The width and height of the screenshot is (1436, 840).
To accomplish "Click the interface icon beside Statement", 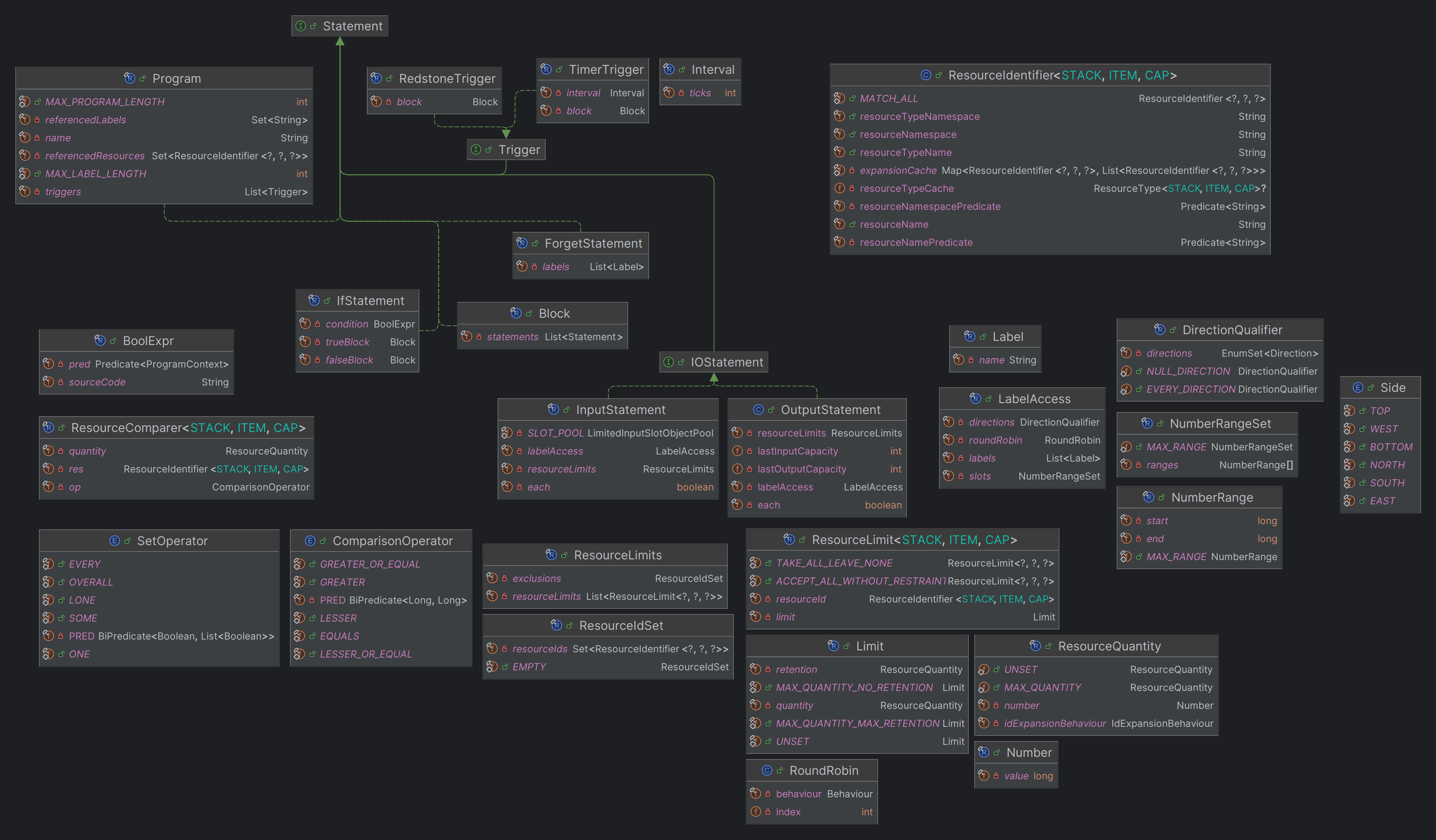I will click(301, 26).
